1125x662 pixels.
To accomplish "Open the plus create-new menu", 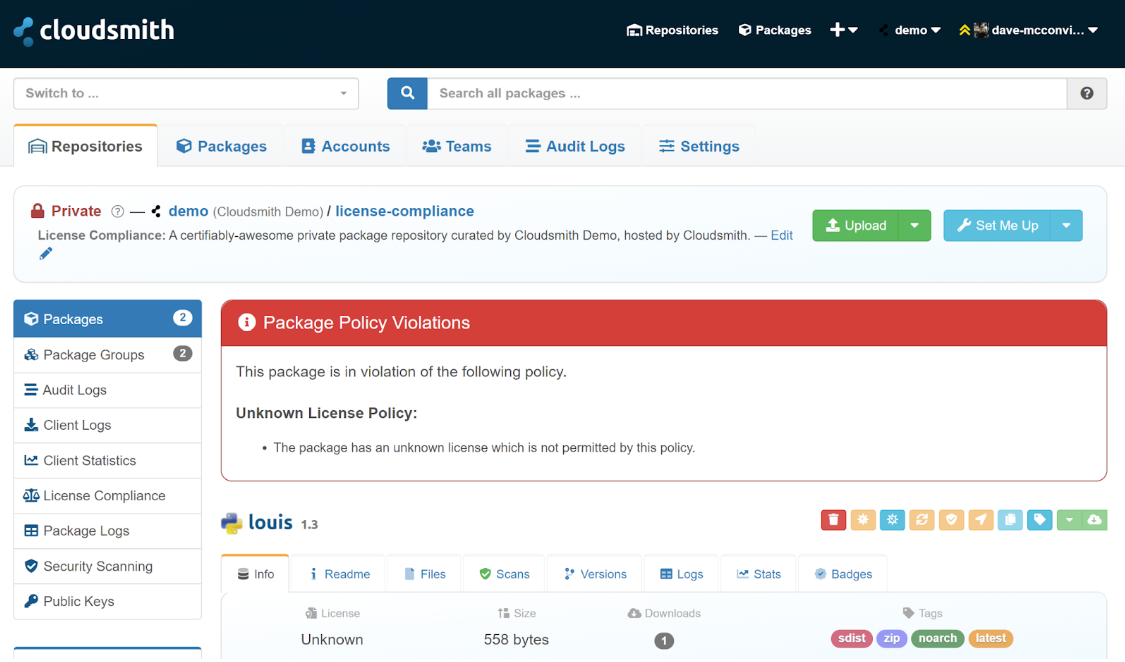I will [843, 30].
